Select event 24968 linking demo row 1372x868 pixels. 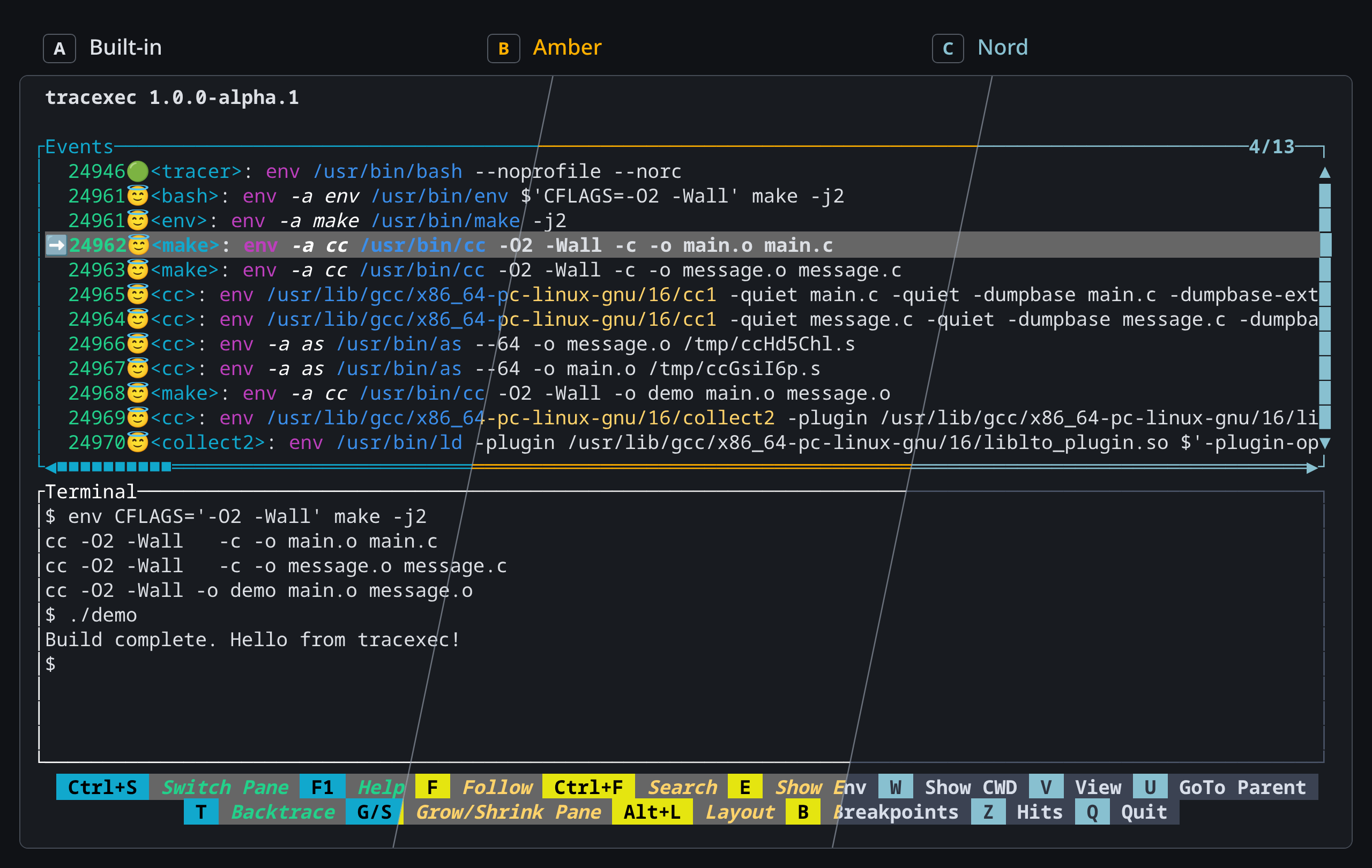click(x=682, y=394)
